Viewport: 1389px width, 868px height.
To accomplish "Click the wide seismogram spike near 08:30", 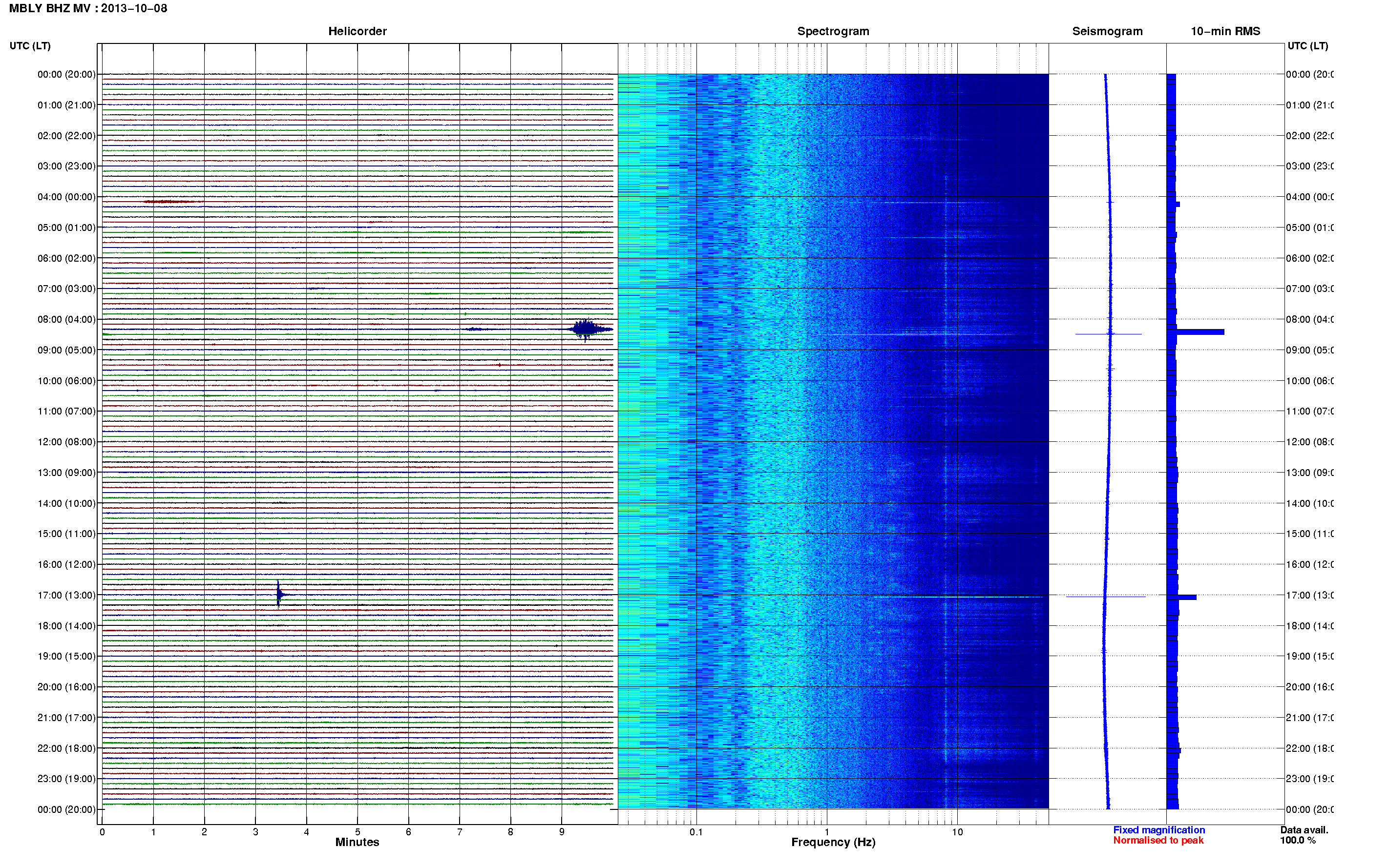I will [x=1108, y=333].
